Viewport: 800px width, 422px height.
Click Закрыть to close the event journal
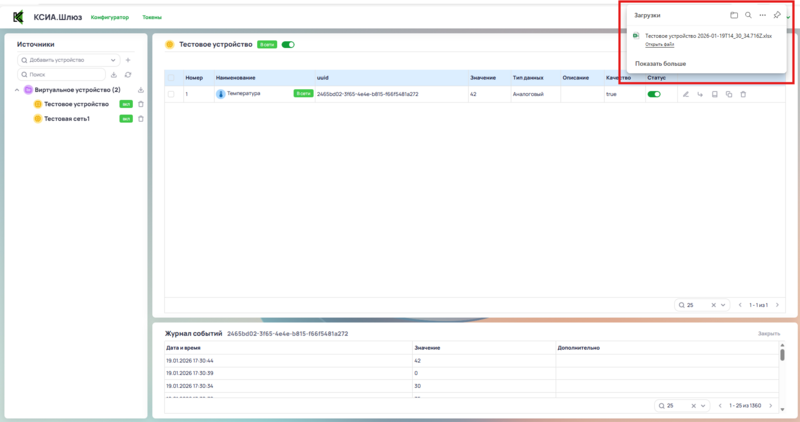click(x=768, y=332)
